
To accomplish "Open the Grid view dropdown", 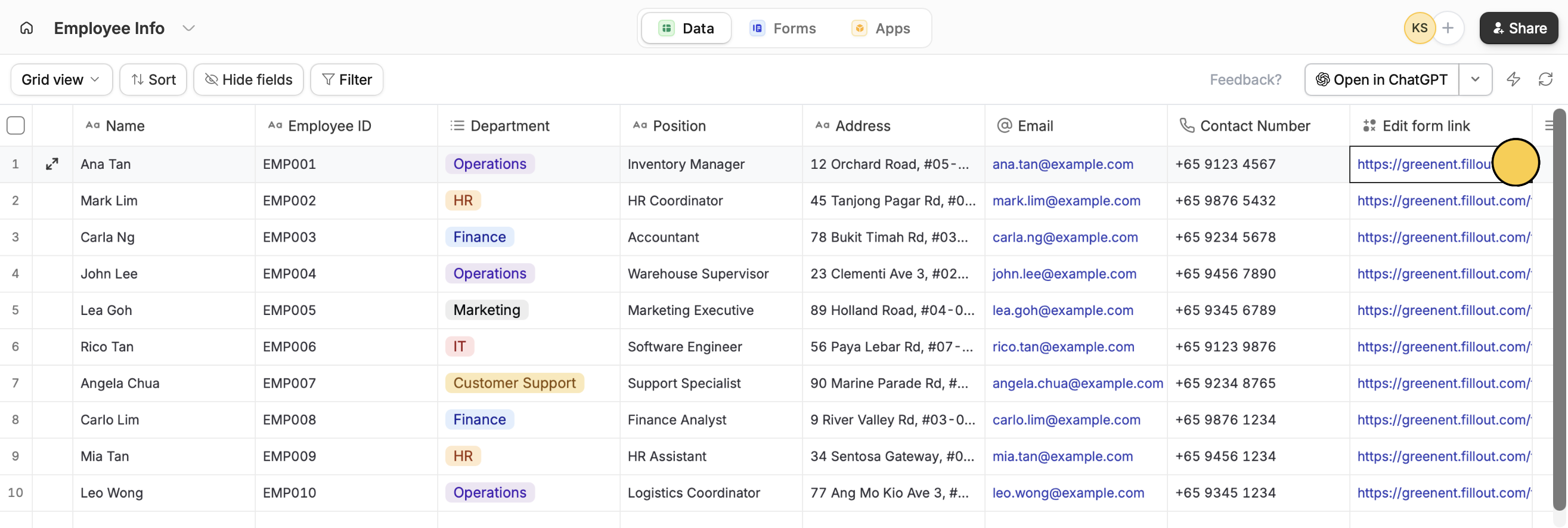I will click(x=61, y=79).
